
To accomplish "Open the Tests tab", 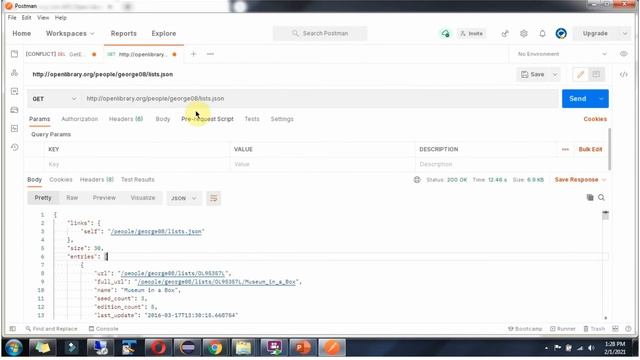I will (252, 119).
